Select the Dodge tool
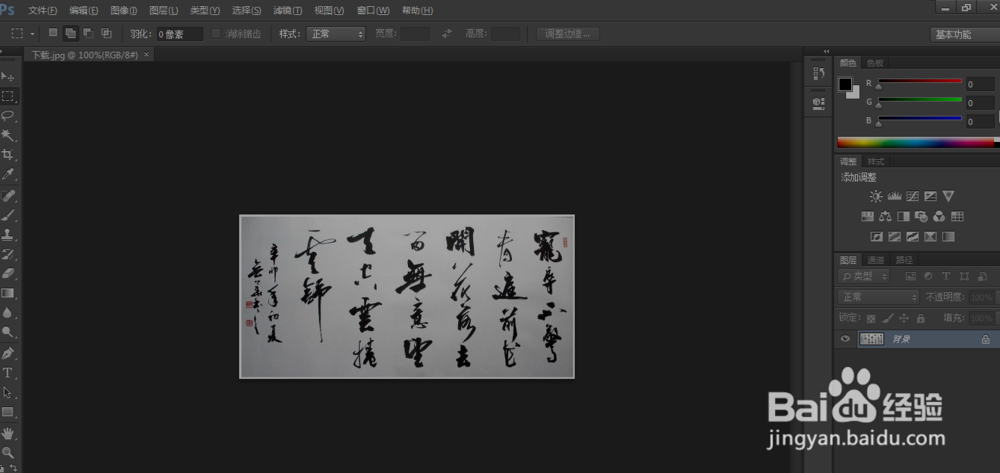This screenshot has height=473, width=1000. pos(8,331)
